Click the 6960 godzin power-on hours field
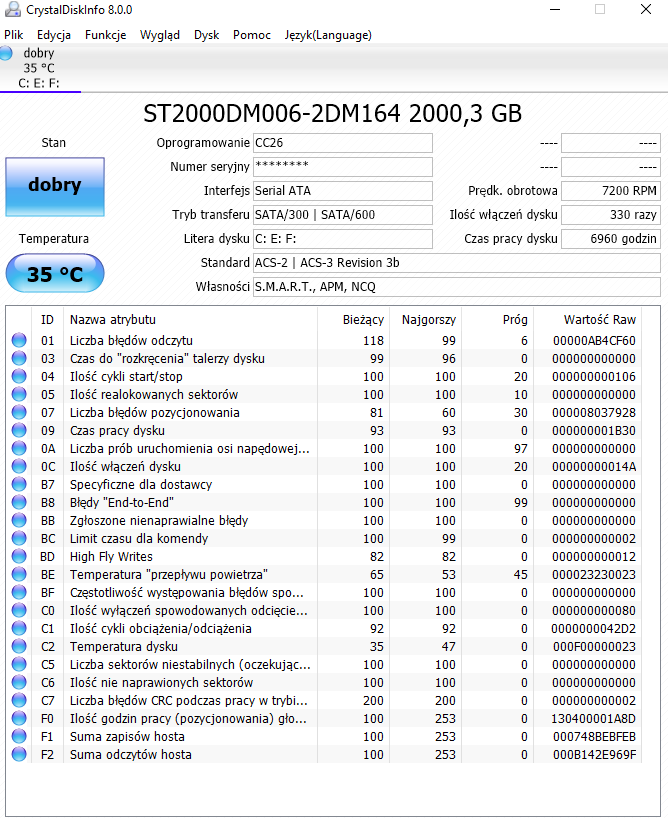The height and width of the screenshot is (818, 668). 611,239
